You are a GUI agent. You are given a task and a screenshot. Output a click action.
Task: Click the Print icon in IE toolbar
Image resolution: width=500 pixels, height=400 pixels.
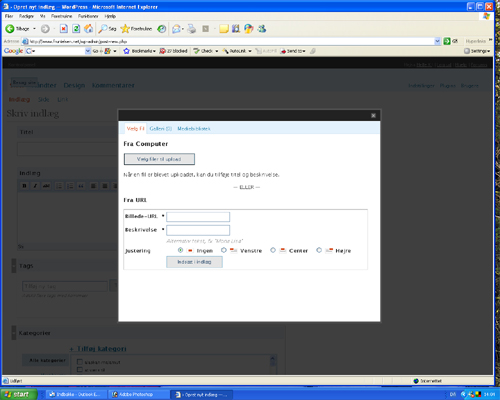pos(192,29)
